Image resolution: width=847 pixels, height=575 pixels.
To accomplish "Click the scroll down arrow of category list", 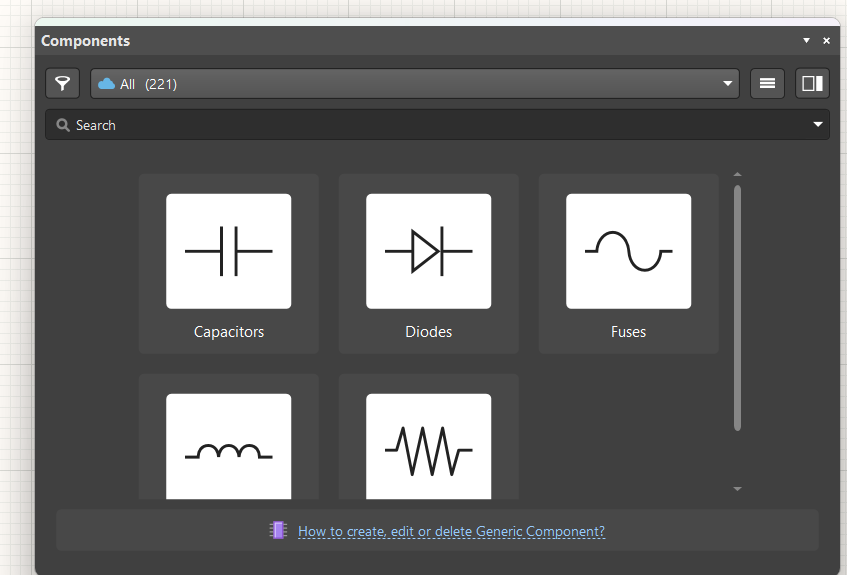I will (737, 489).
